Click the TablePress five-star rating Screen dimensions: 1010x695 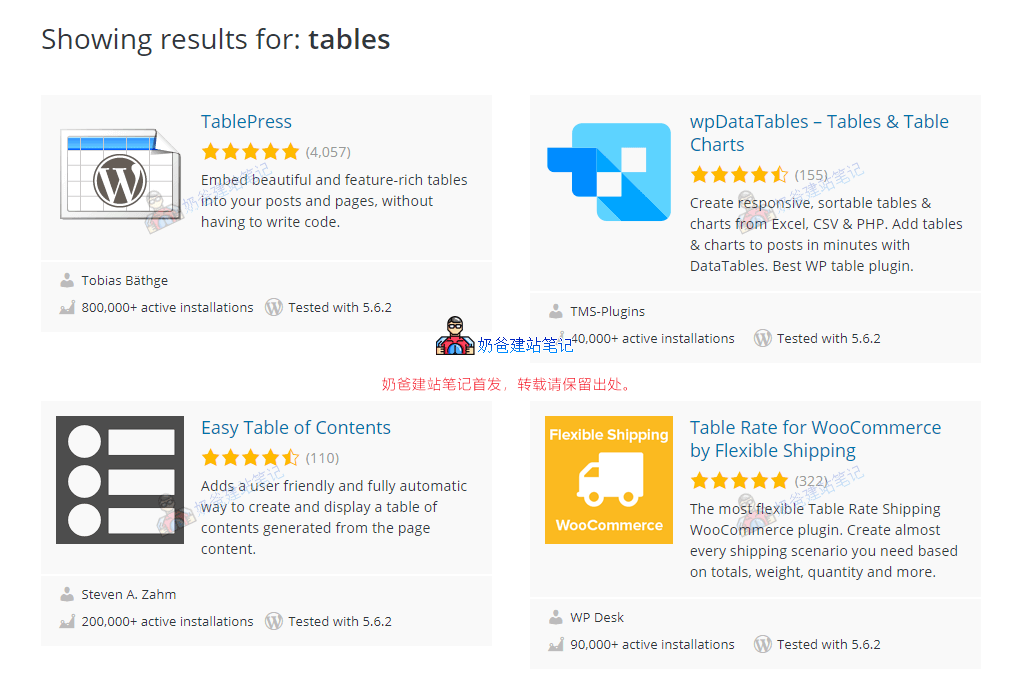250,152
